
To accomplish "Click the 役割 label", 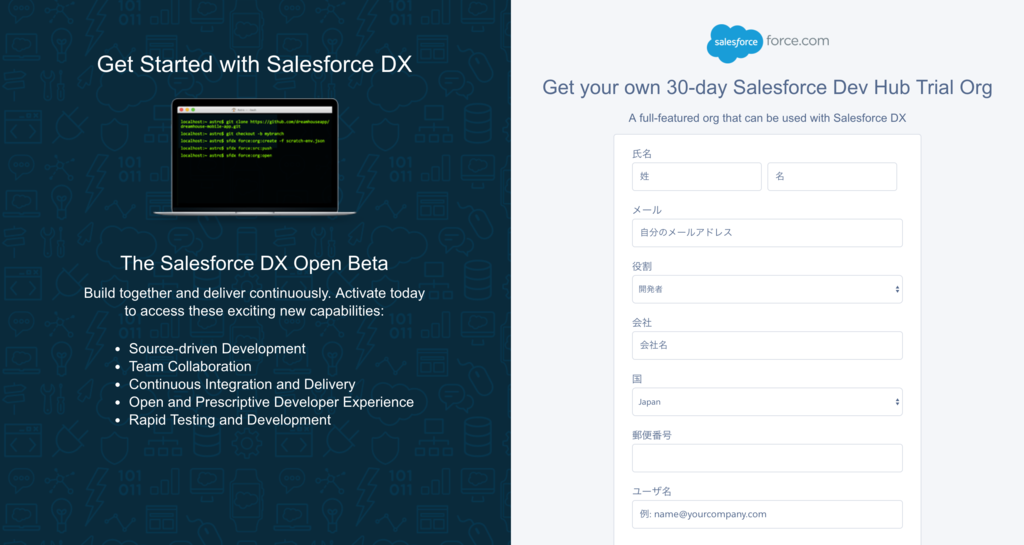I will (x=642, y=266).
